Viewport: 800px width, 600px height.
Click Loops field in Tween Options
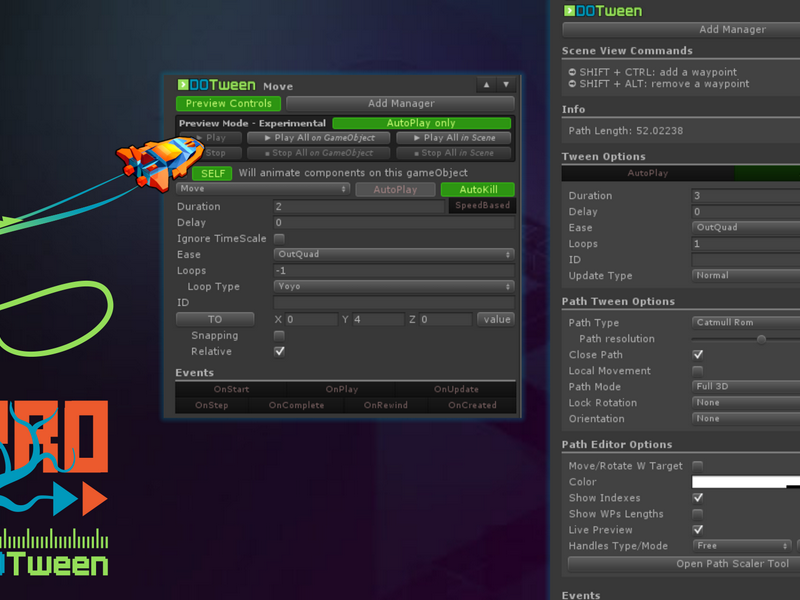click(x=745, y=243)
